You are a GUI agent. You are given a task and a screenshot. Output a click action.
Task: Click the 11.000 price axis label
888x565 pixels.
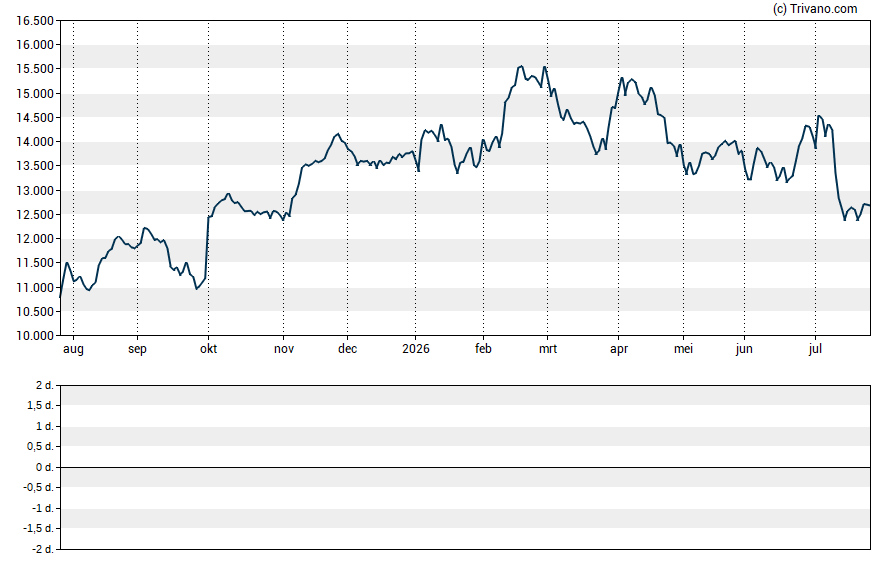(35, 287)
